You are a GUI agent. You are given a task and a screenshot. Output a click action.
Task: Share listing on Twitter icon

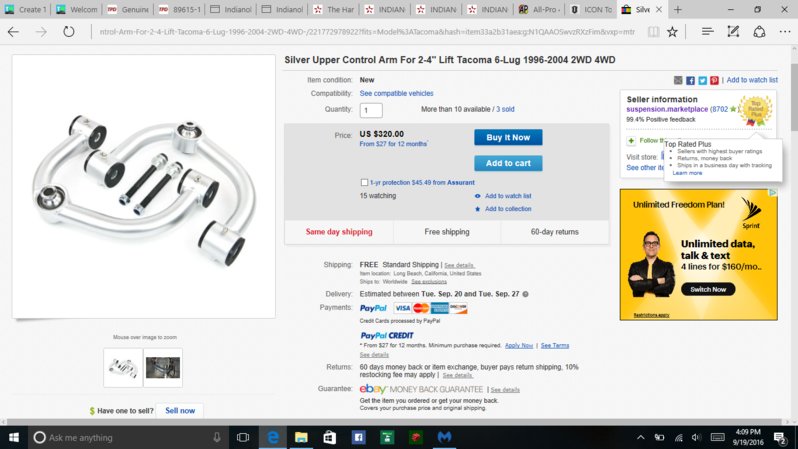coord(702,80)
